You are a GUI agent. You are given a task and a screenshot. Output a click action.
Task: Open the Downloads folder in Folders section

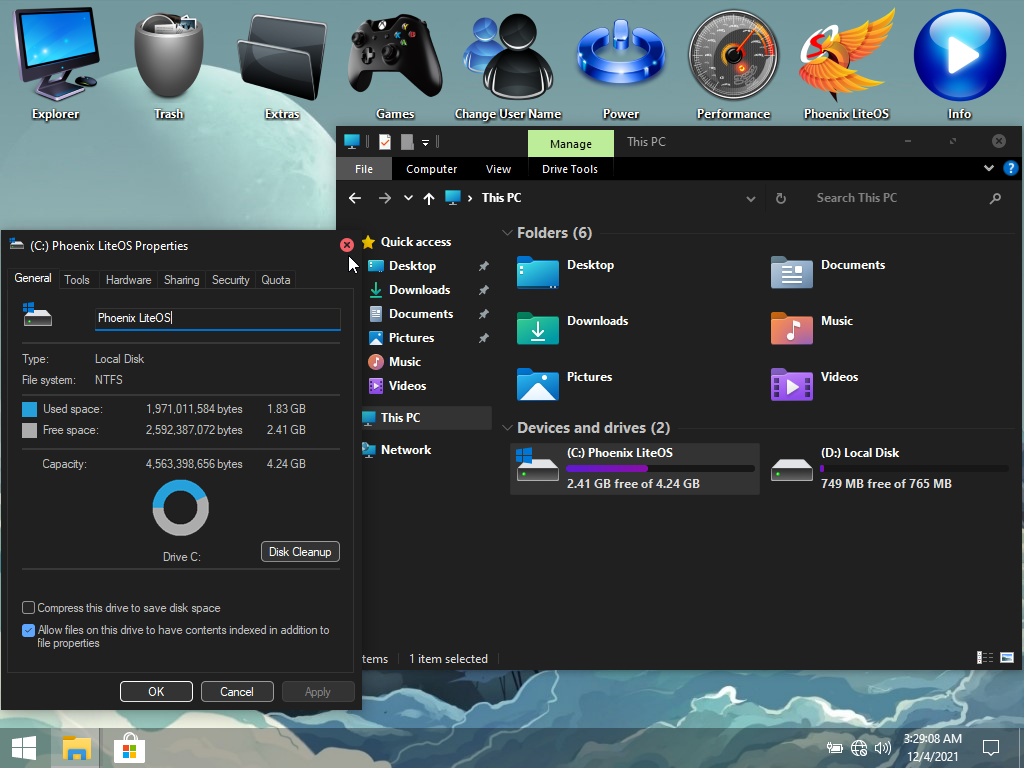572,328
